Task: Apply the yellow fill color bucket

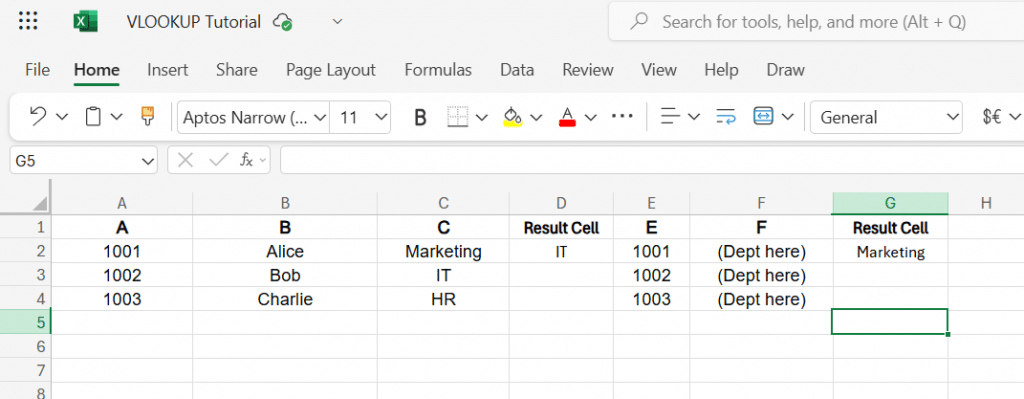Action: (x=513, y=117)
